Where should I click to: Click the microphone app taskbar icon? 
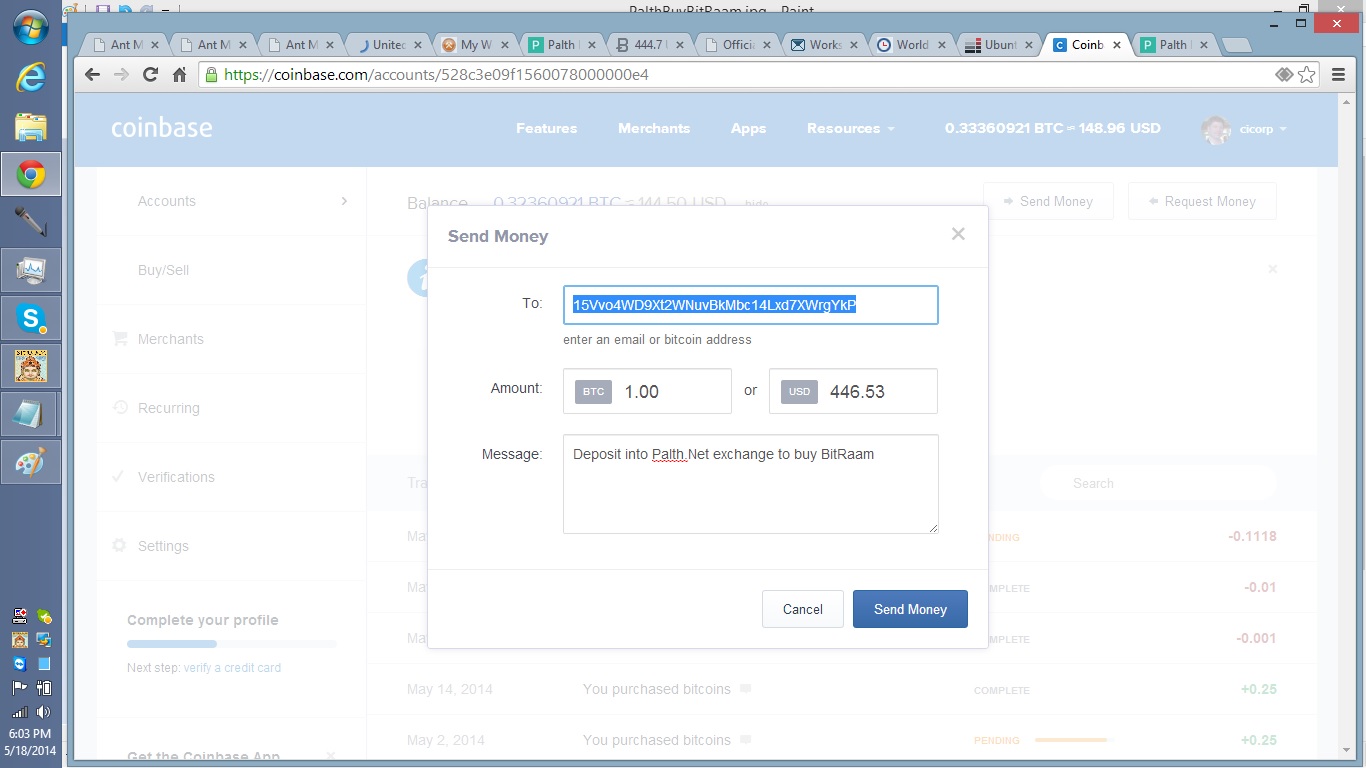coord(31,223)
